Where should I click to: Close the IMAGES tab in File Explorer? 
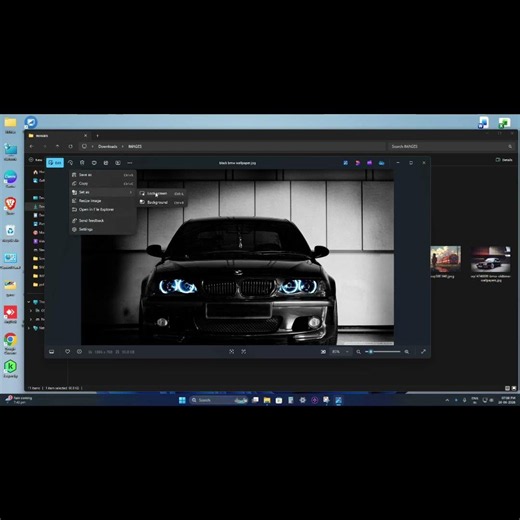(x=86, y=135)
